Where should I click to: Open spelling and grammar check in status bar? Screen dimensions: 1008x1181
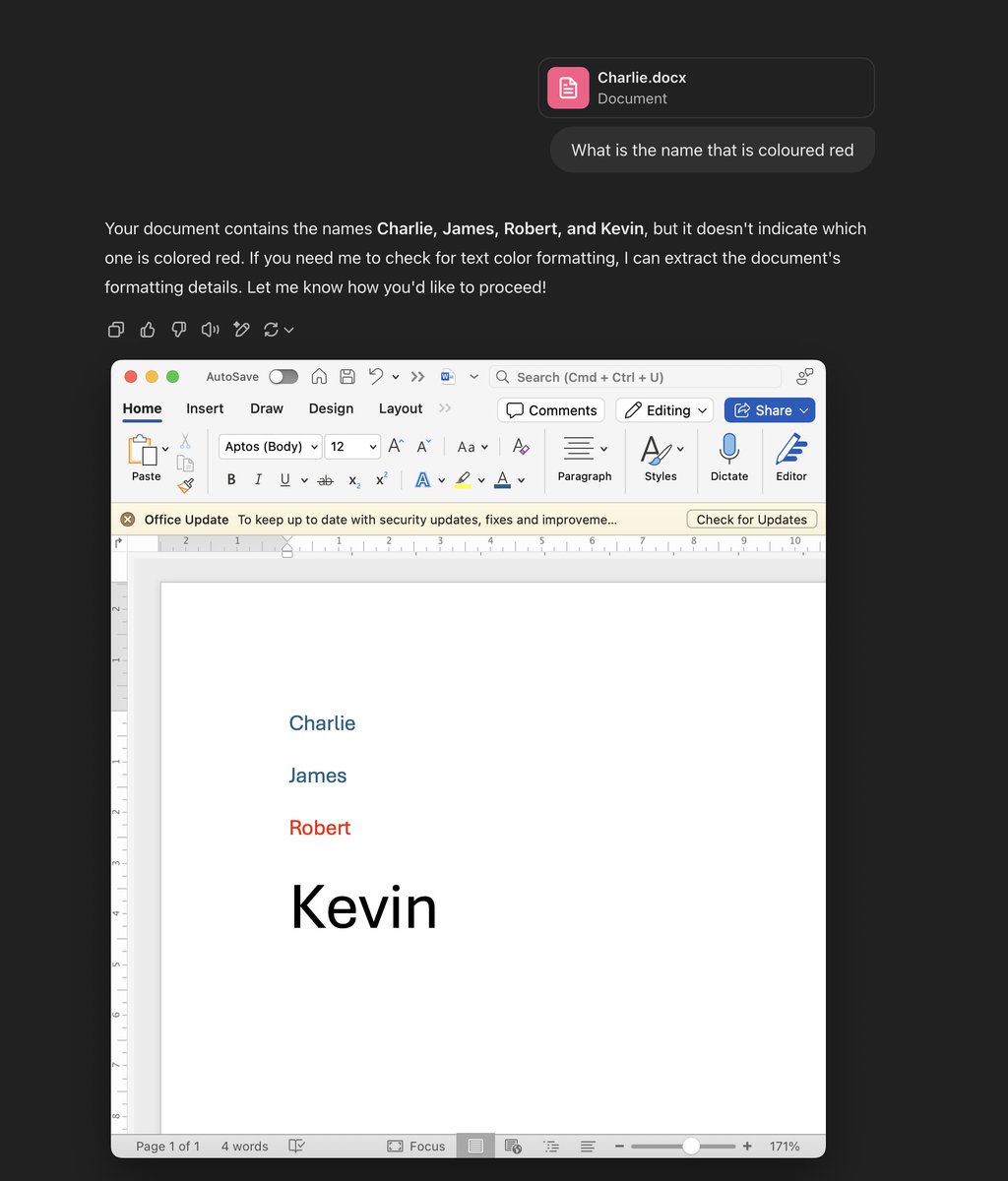(296, 1146)
